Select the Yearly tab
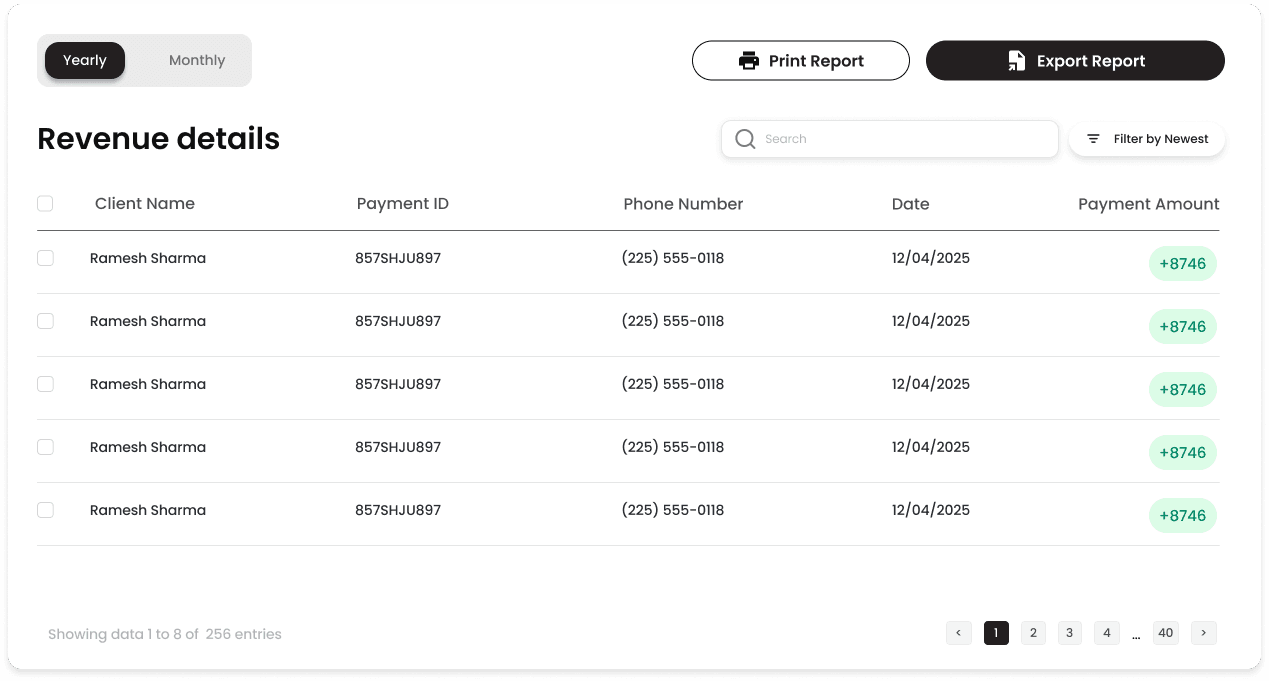Viewport: 1269px width, 681px height. tap(84, 60)
